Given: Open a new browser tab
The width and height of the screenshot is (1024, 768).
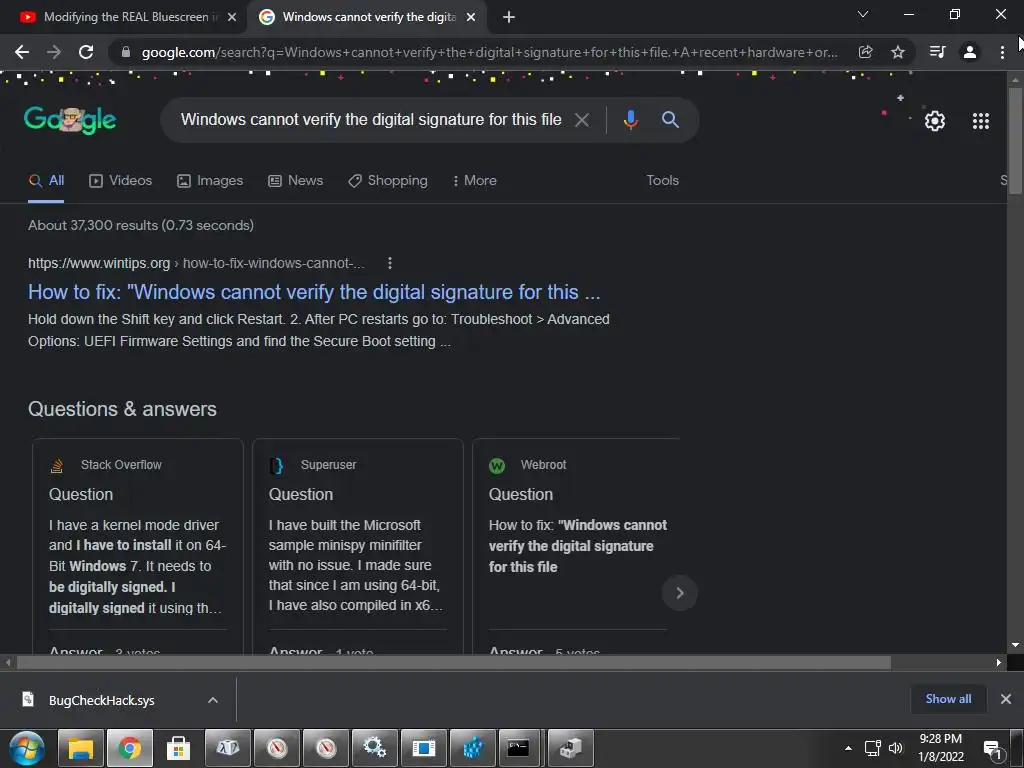Looking at the screenshot, I should click(x=509, y=18).
